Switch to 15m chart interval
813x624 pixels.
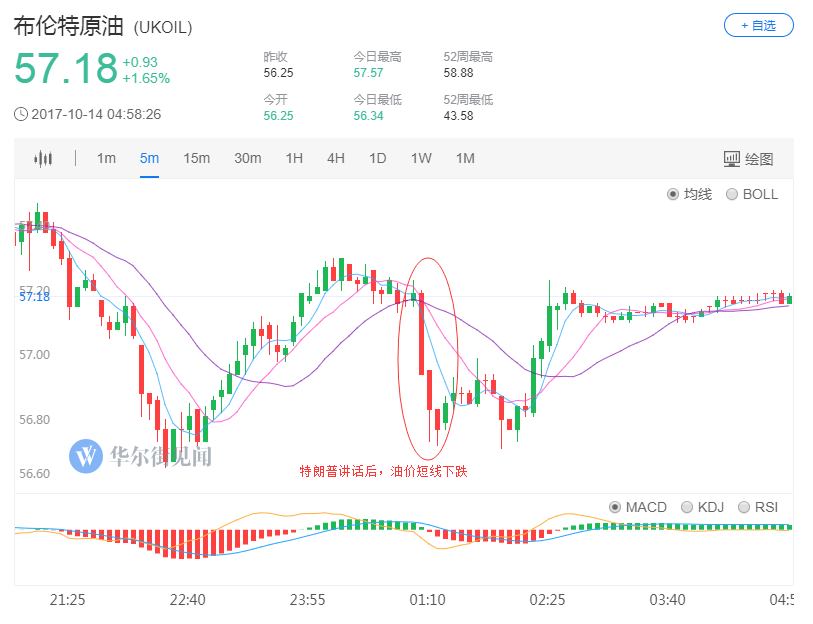coord(196,158)
